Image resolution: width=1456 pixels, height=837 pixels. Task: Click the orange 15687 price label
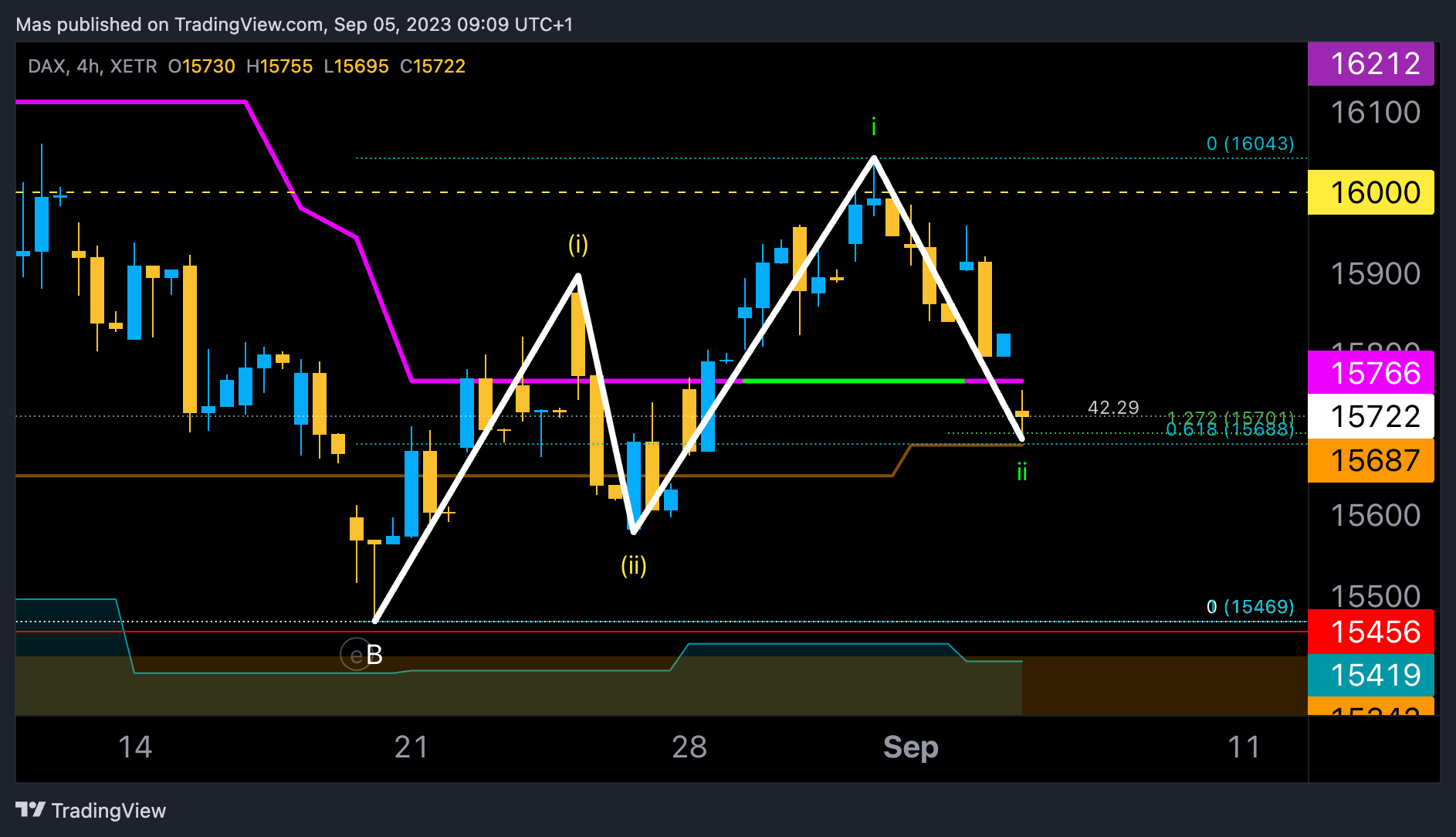pos(1370,460)
